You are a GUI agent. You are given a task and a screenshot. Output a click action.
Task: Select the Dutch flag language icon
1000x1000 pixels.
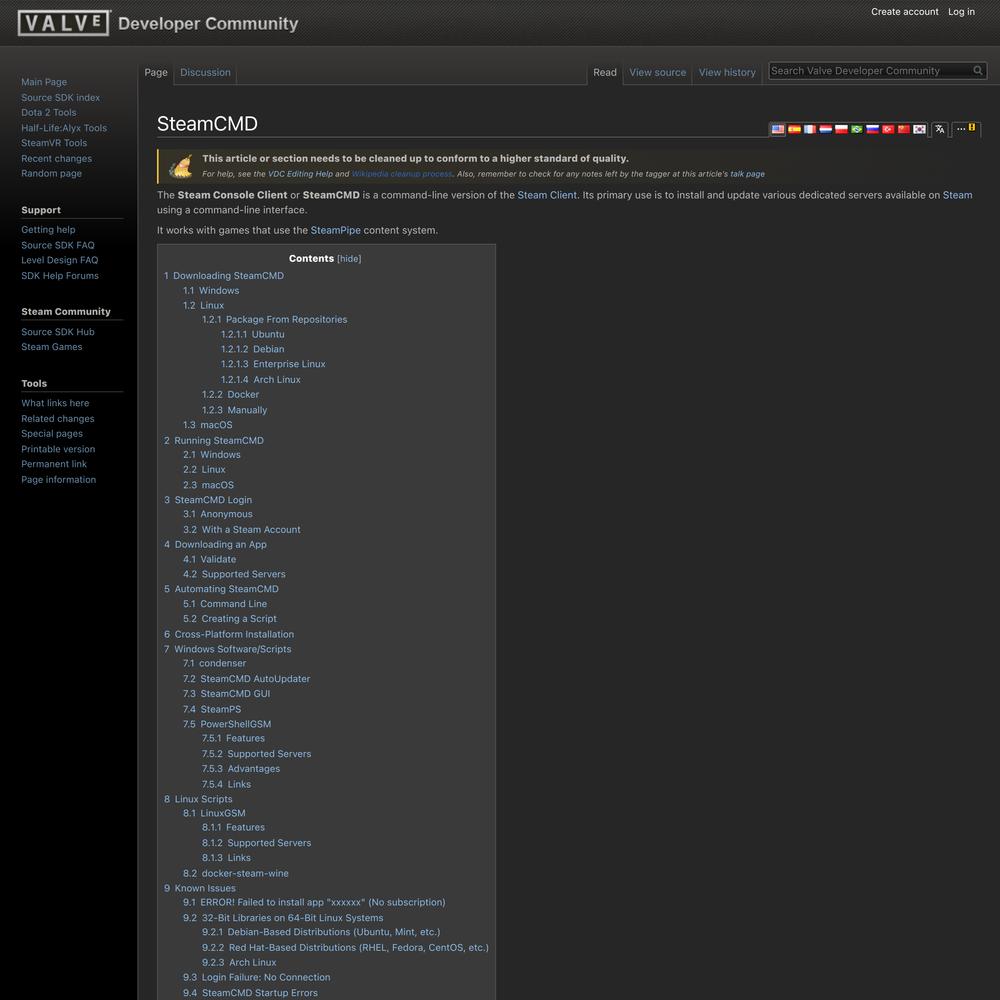pyautogui.click(x=825, y=129)
